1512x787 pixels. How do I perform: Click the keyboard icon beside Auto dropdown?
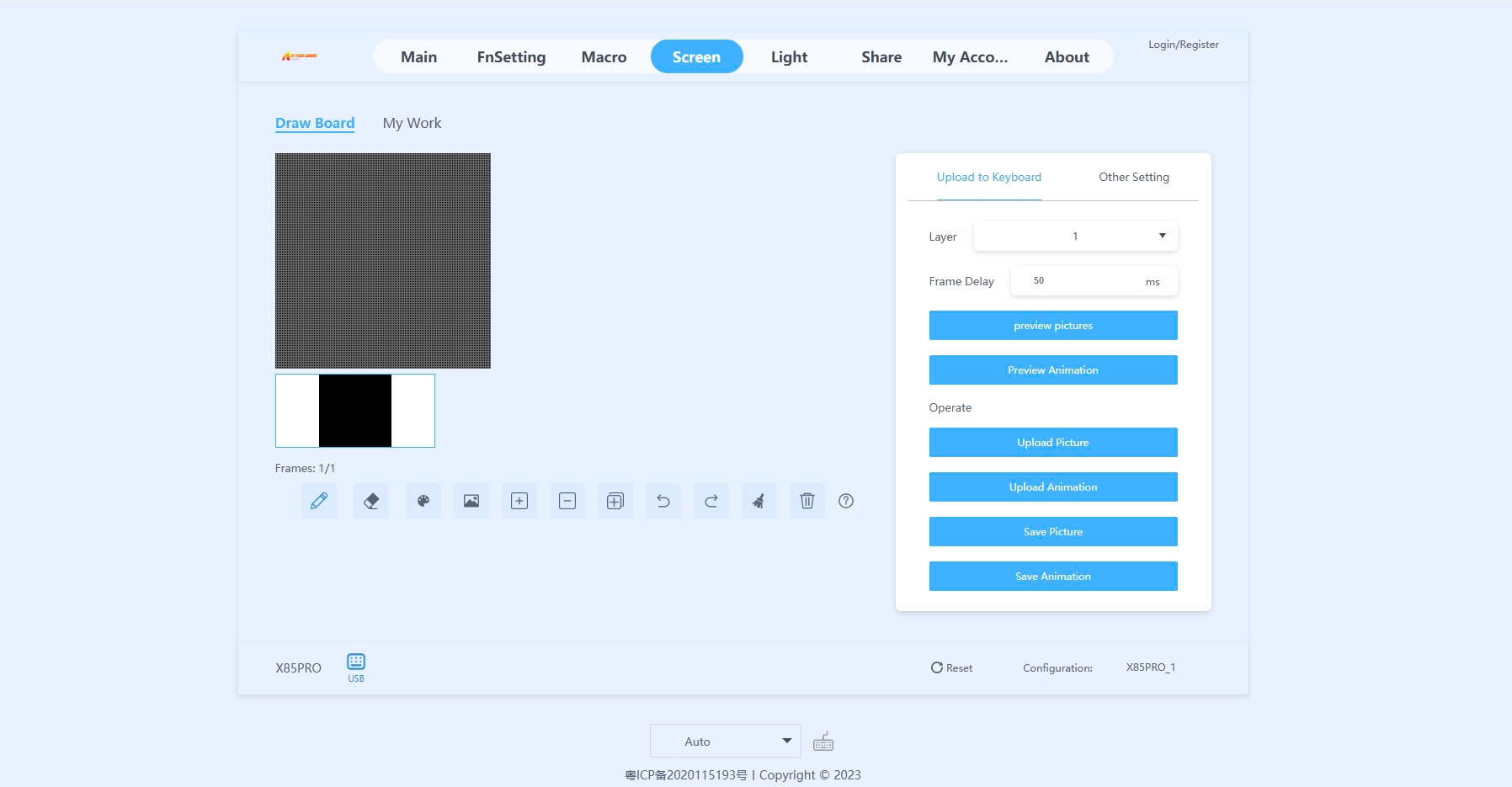[x=823, y=741]
